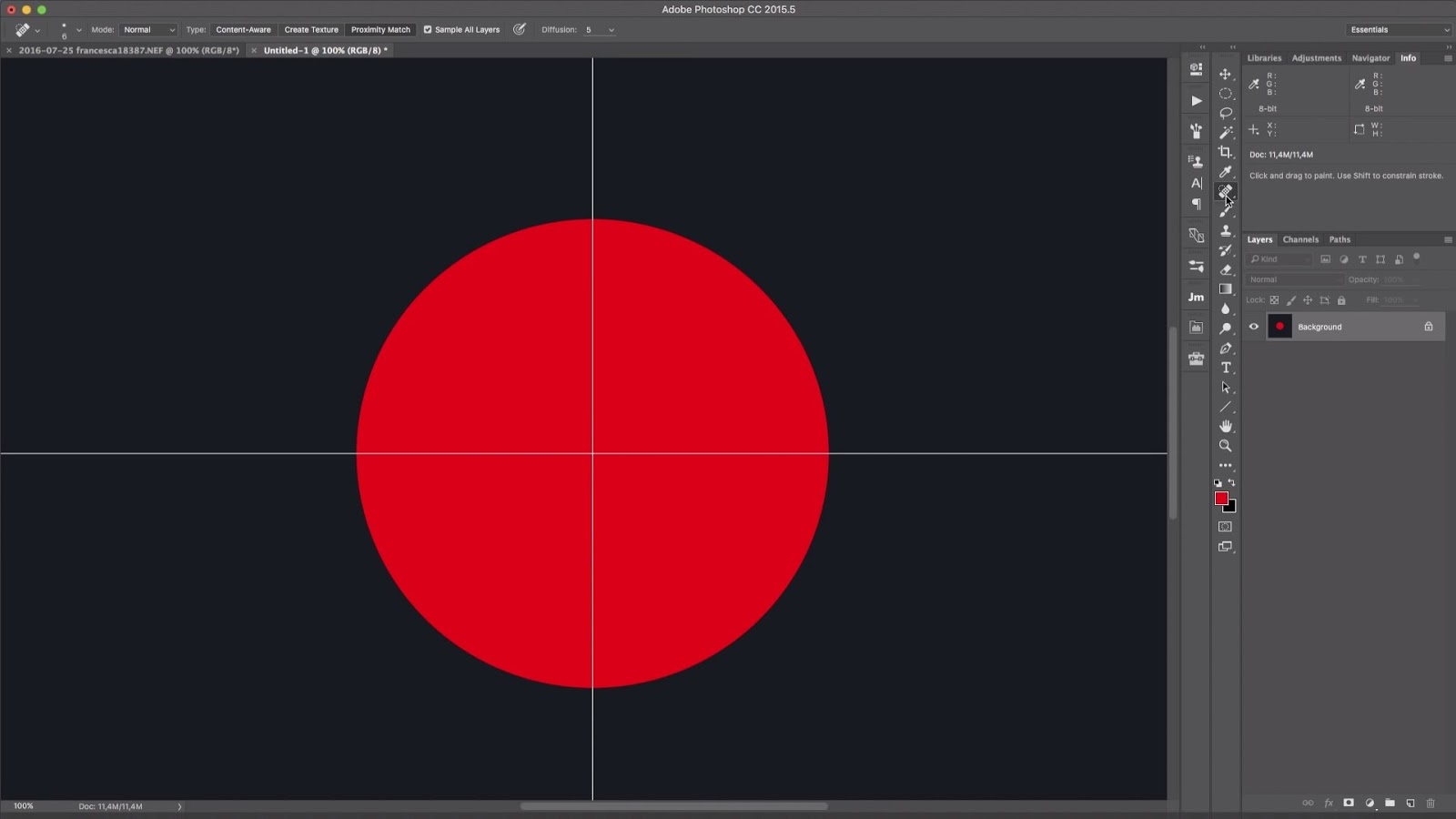Switch to the Libraries tab

click(1264, 58)
